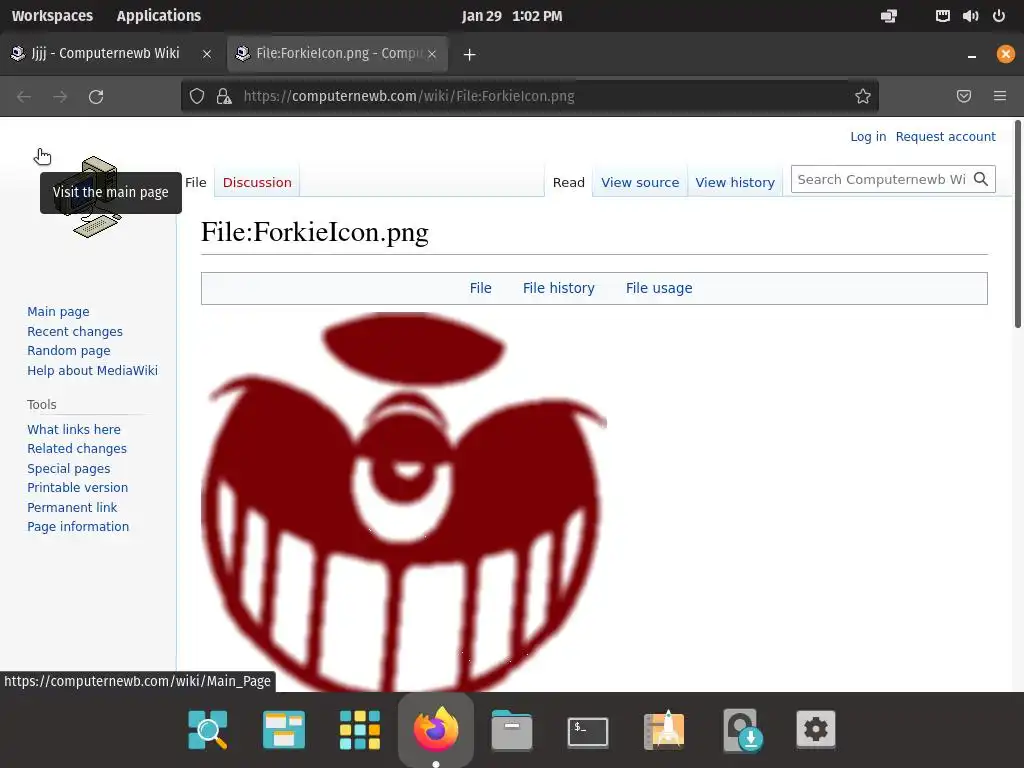Close the File:ForkieIcon.png tab
Image resolution: width=1024 pixels, height=768 pixels.
[432, 54]
